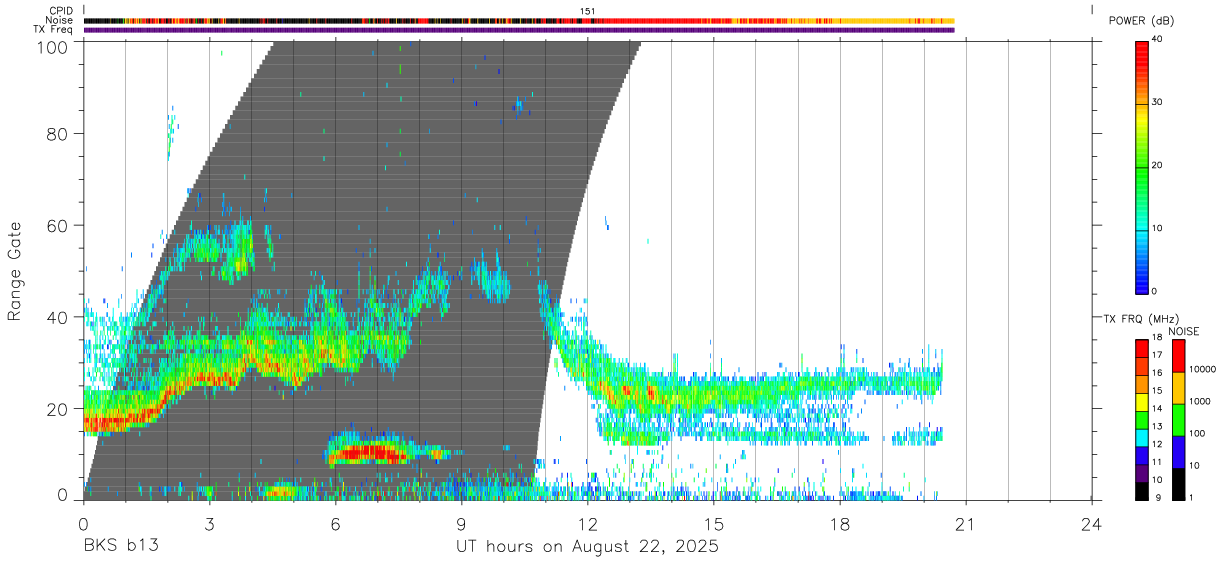Click the Noise row label above the plot
Screen dimensions: 1228x567
(59, 20)
